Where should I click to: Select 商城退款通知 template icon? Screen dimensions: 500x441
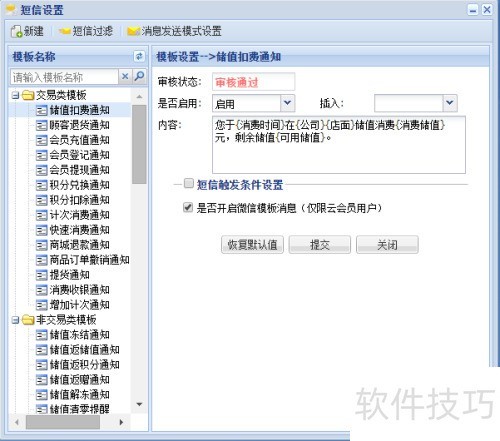pyautogui.click(x=41, y=245)
